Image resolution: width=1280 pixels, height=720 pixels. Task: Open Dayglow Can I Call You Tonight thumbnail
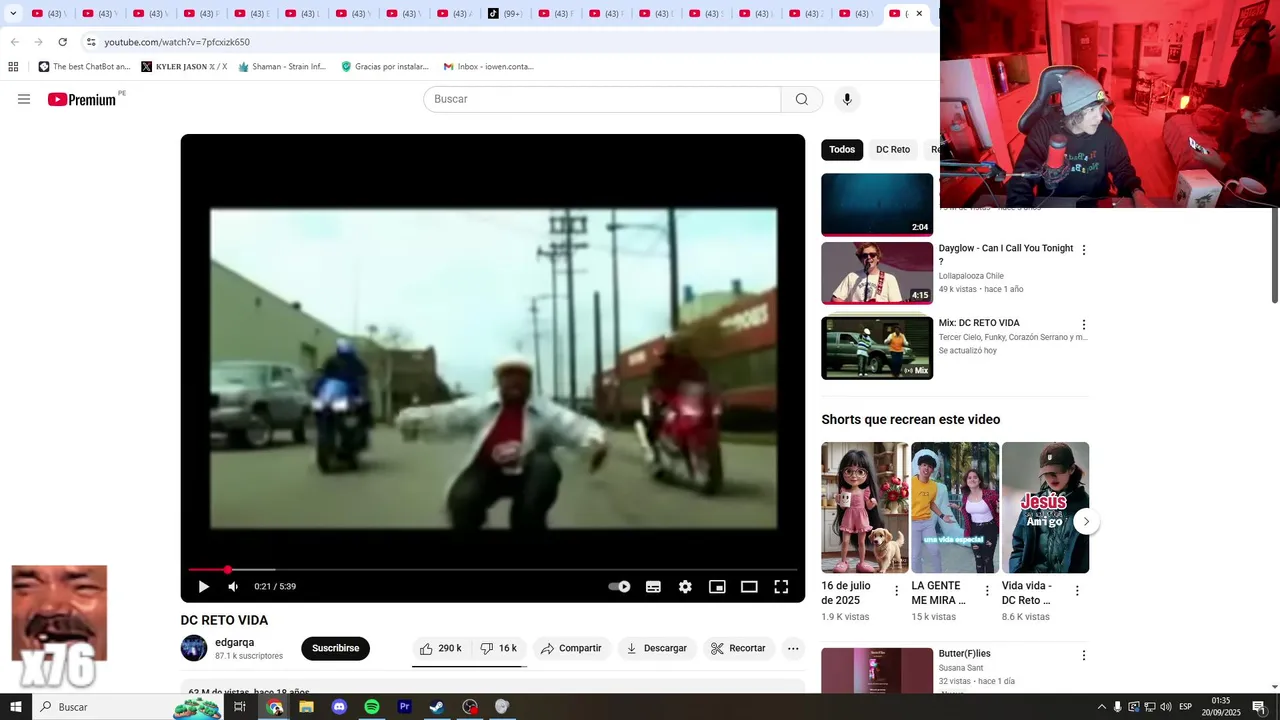[x=877, y=273]
